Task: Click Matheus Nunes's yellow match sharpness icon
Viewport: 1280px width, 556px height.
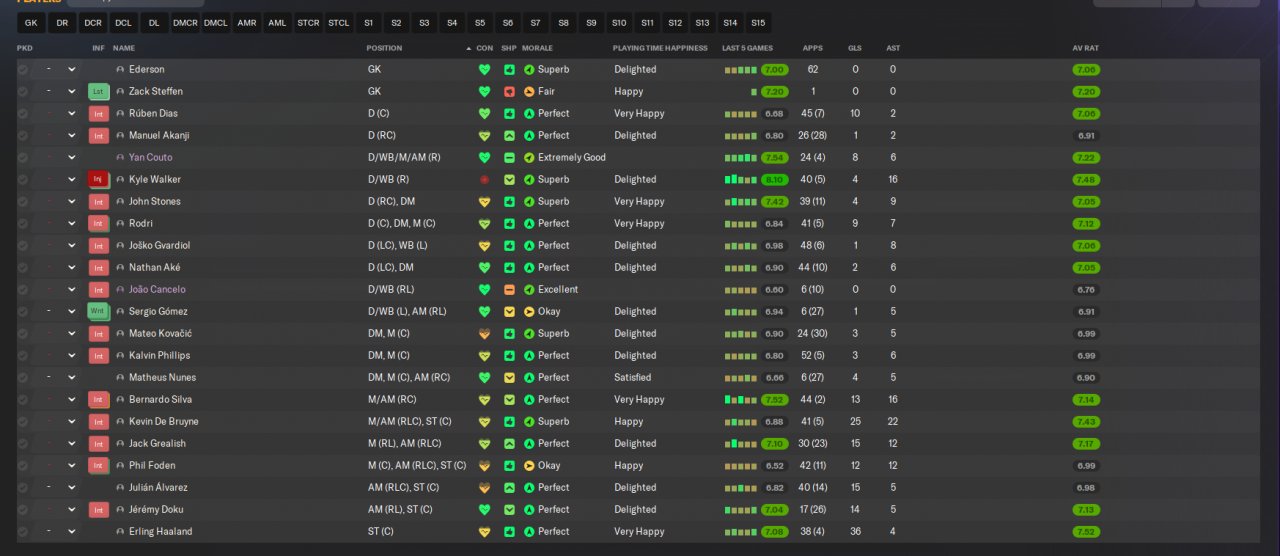Action: (509, 378)
